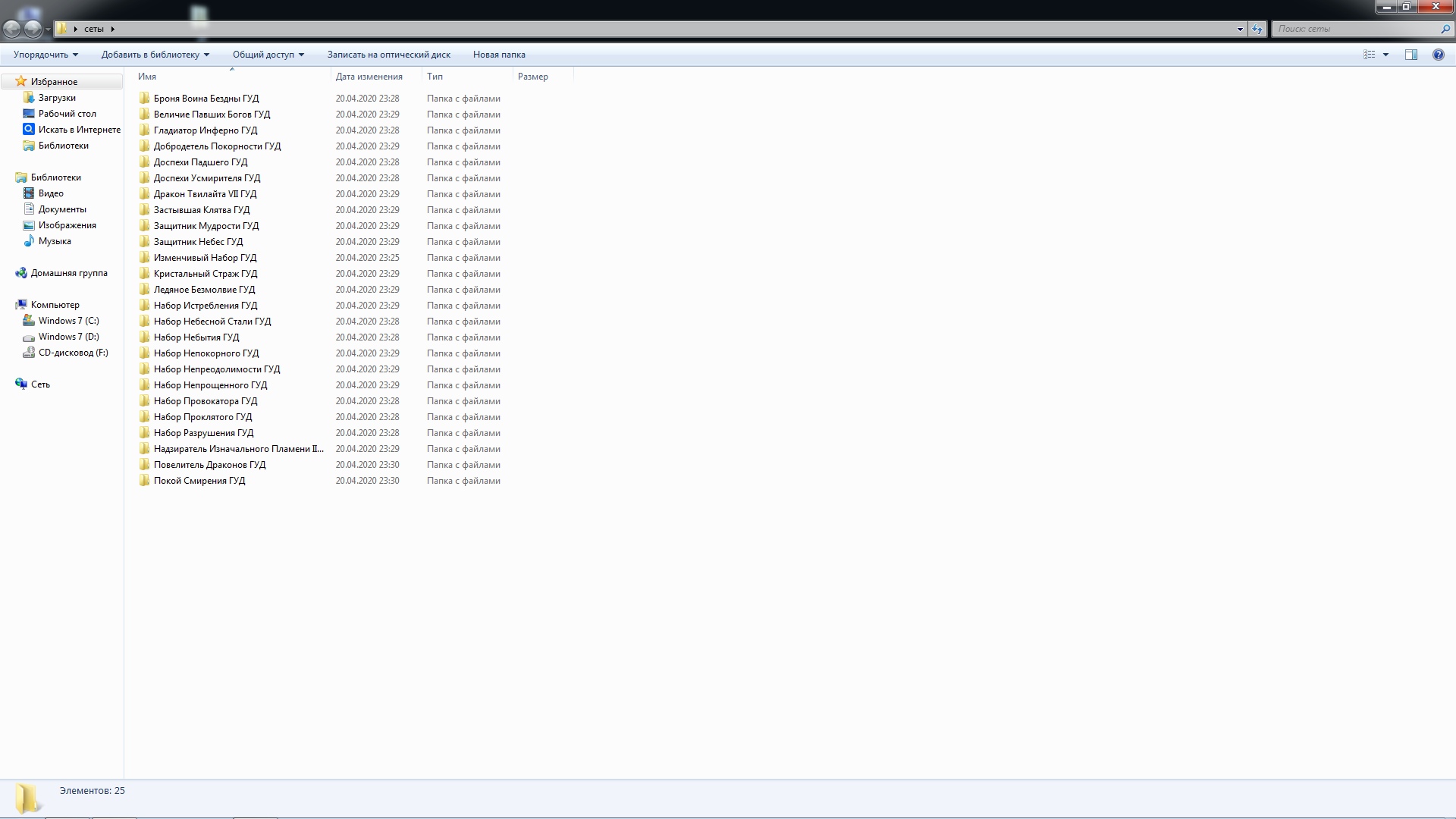Click the Back navigation arrow
The width and height of the screenshot is (1456, 819).
click(x=12, y=29)
